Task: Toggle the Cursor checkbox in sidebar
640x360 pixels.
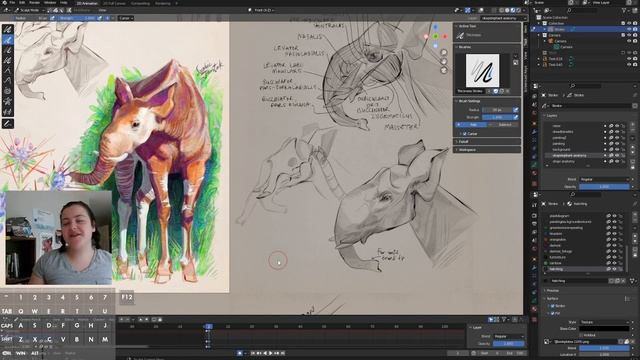Action: [x=464, y=134]
